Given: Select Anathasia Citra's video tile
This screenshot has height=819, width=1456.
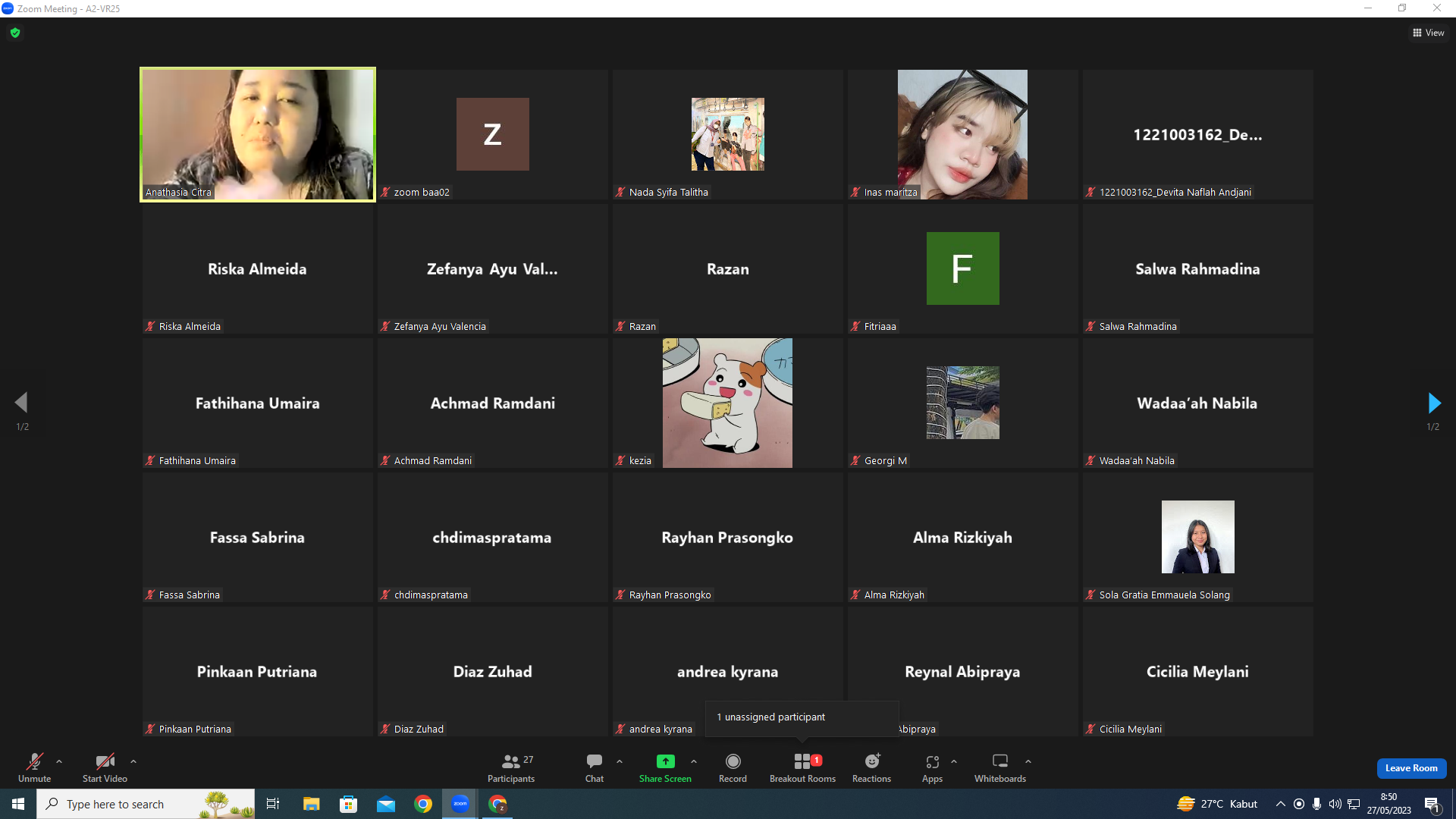Looking at the screenshot, I should click(x=258, y=135).
